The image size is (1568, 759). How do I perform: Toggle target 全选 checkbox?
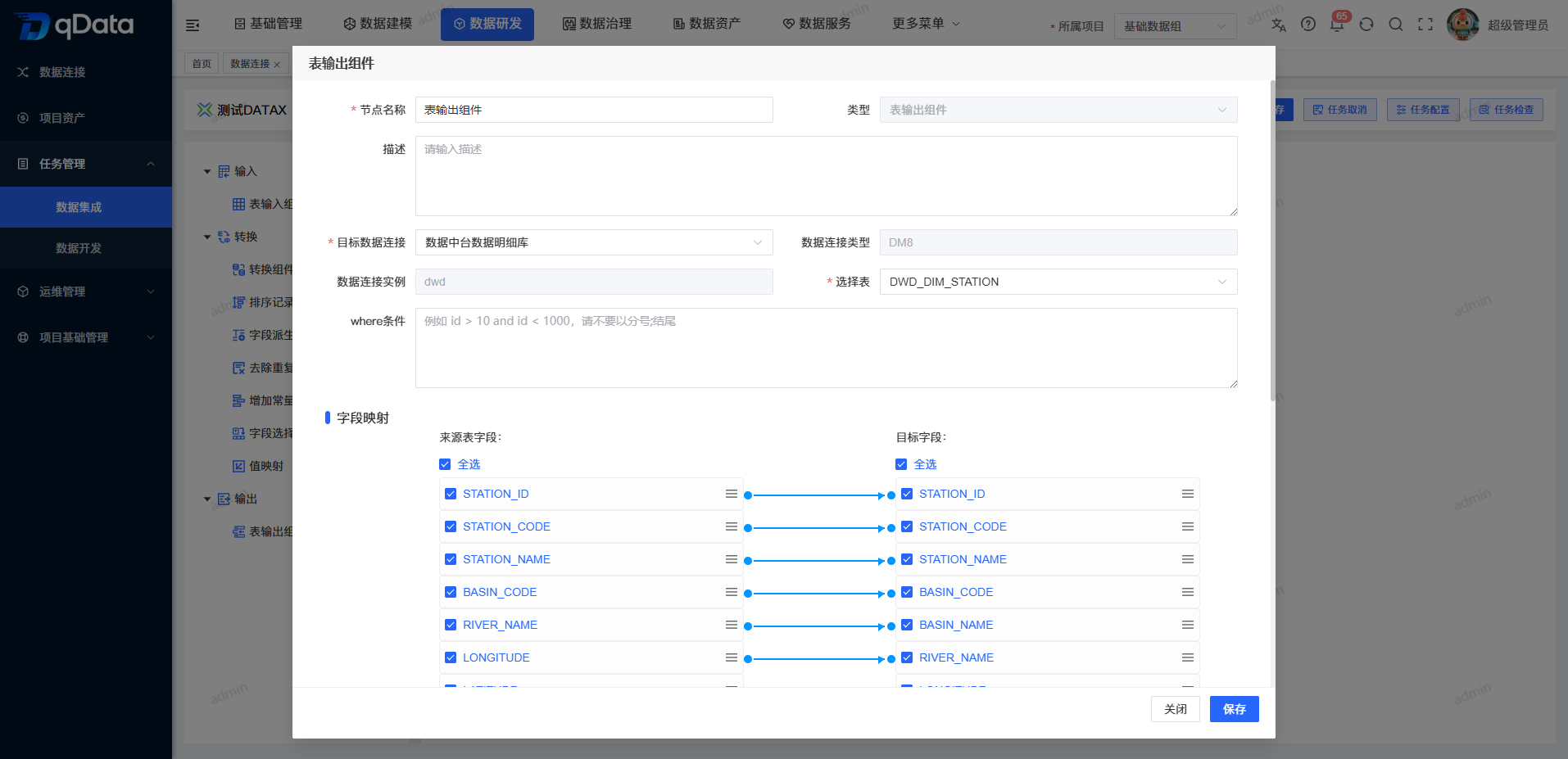(901, 464)
